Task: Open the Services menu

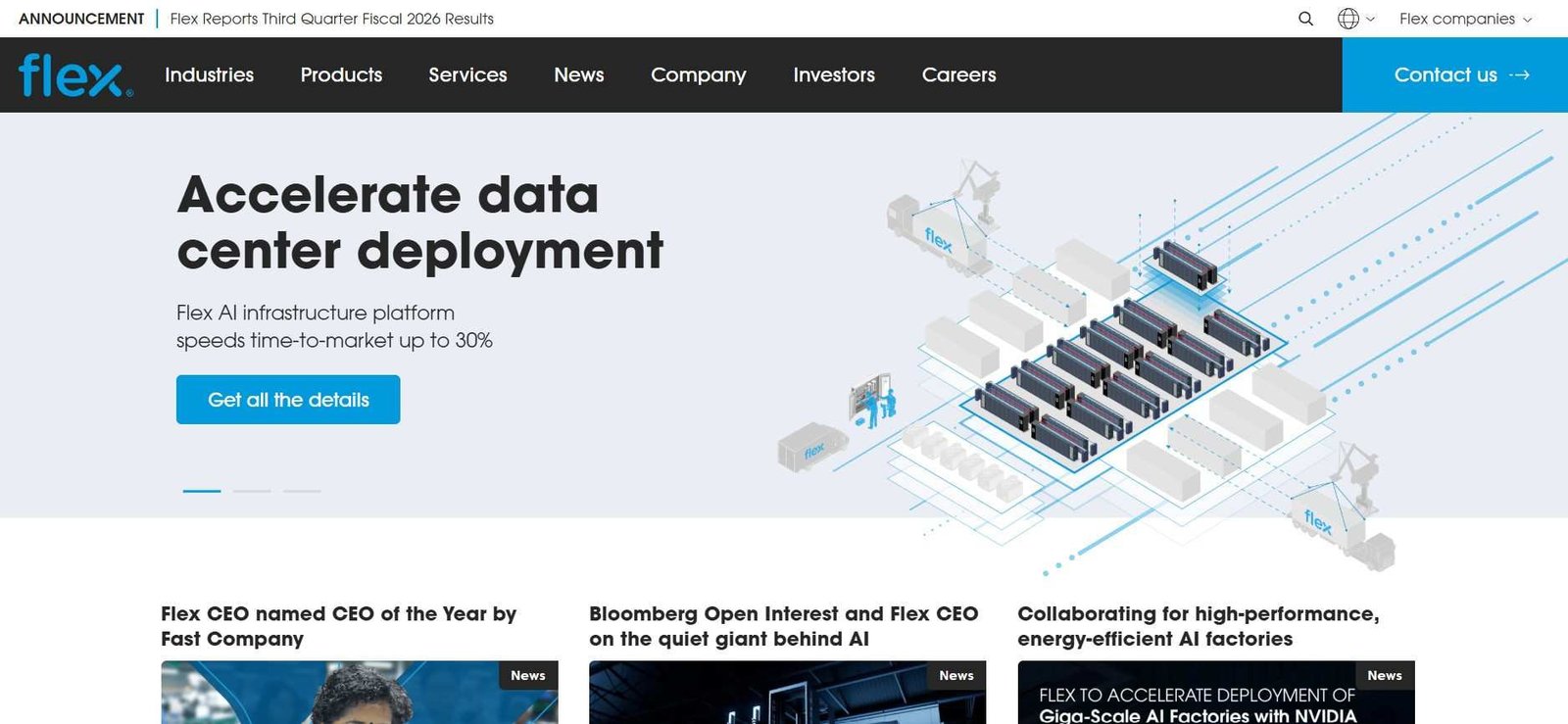Action: [467, 75]
